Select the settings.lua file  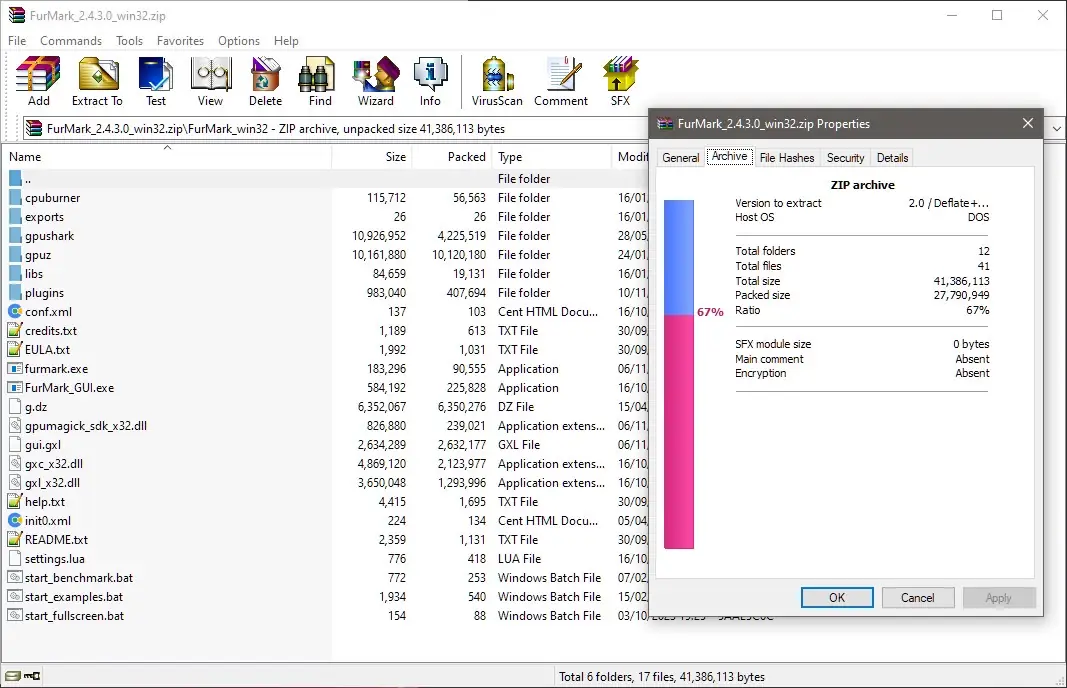pos(325,559)
